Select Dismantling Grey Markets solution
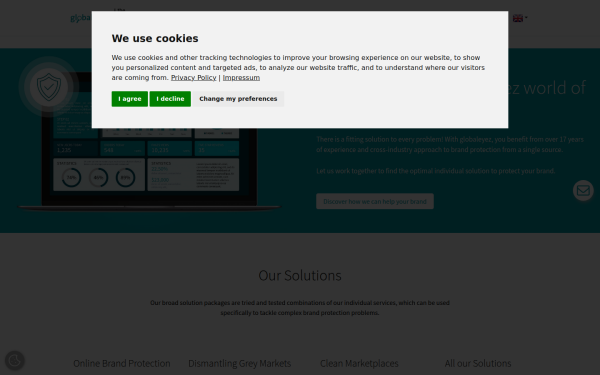600x375 pixels. click(240, 363)
